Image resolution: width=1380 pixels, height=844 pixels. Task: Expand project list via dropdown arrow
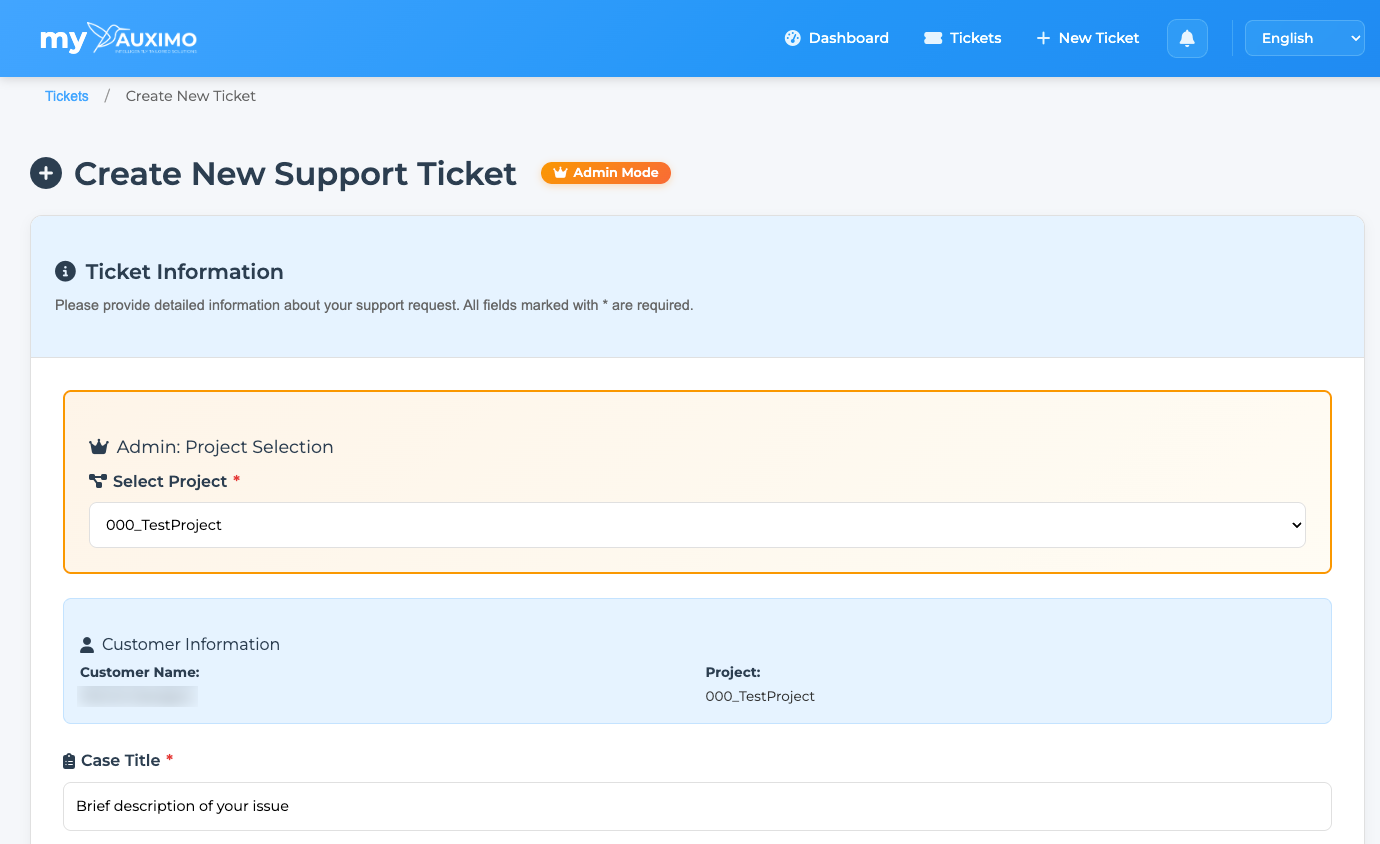(1296, 525)
